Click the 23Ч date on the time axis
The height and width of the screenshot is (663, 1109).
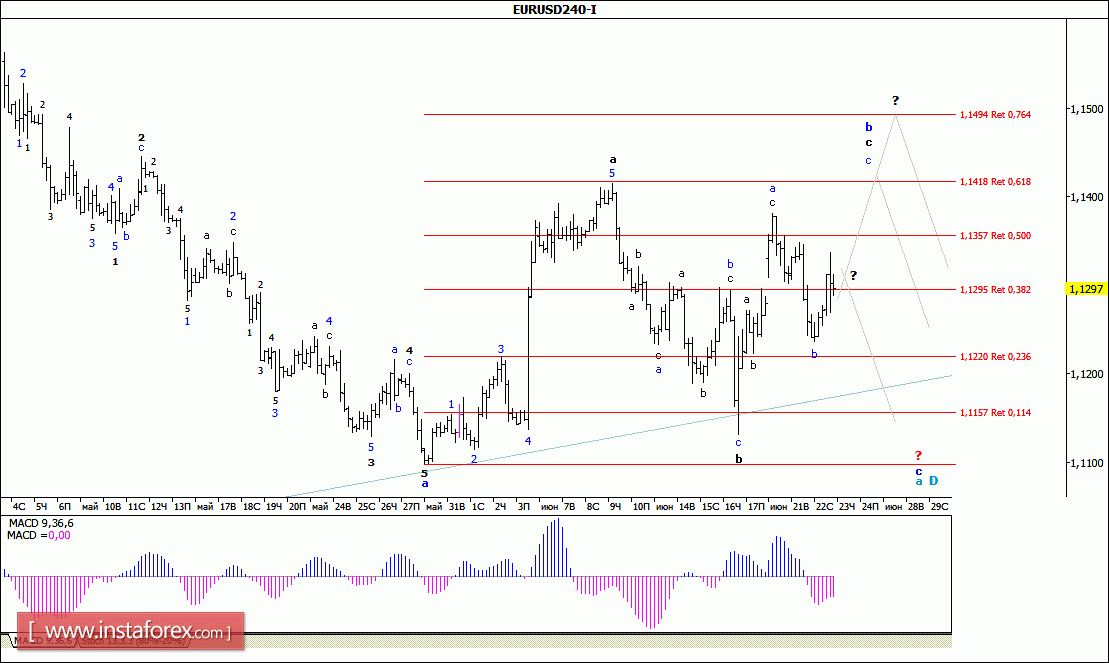pos(847,507)
